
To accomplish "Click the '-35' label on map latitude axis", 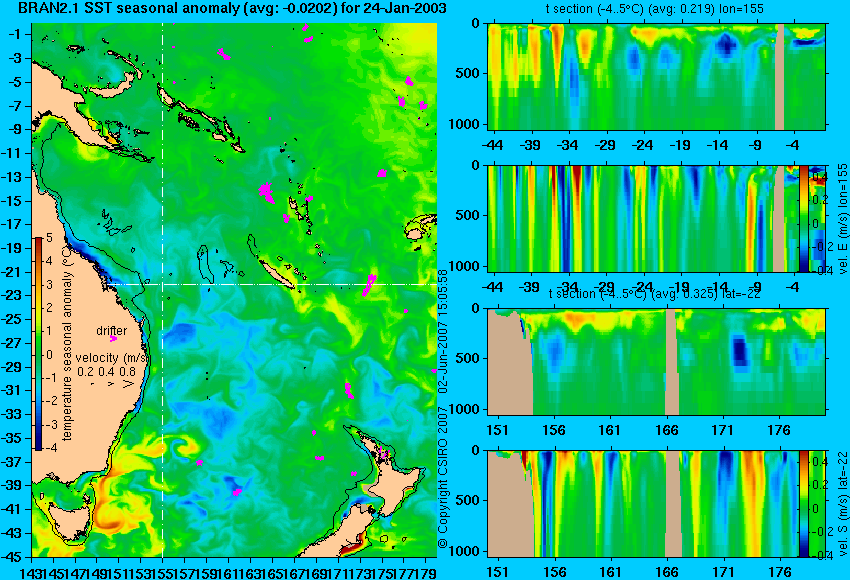I will [x=11, y=438].
